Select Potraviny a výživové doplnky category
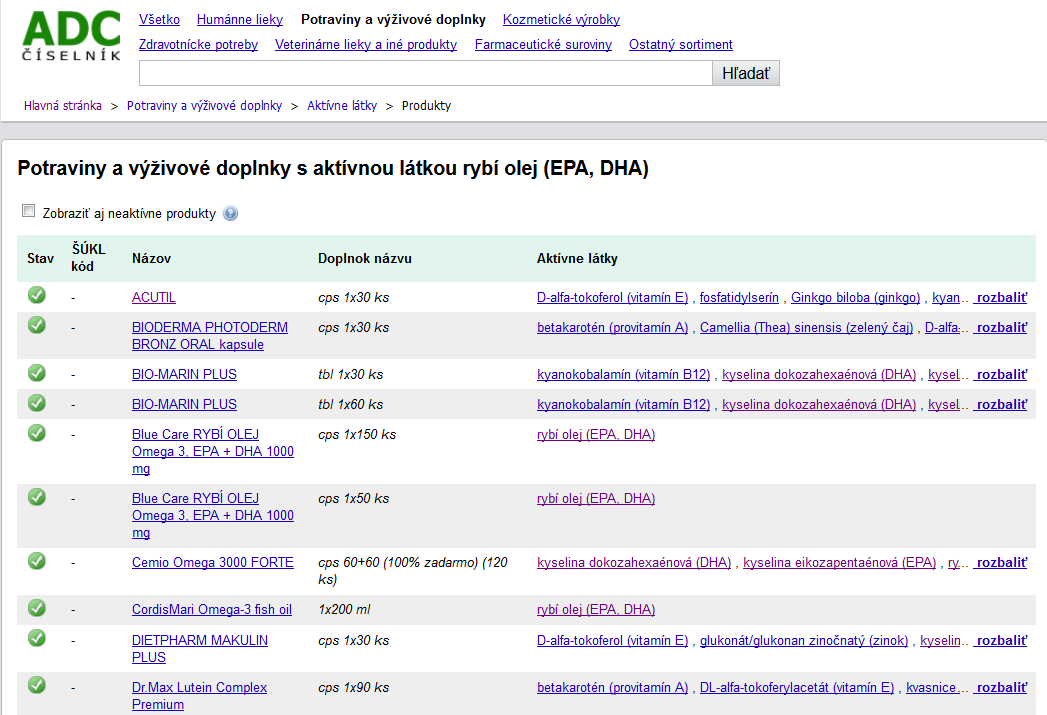This screenshot has height=715, width=1047. 393,19
